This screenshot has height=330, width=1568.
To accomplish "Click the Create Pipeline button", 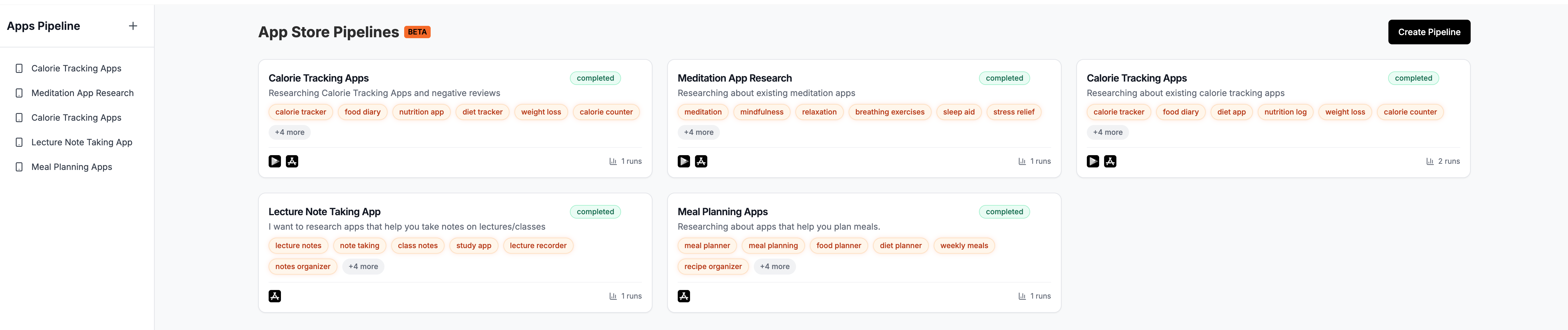I will (x=1429, y=32).
